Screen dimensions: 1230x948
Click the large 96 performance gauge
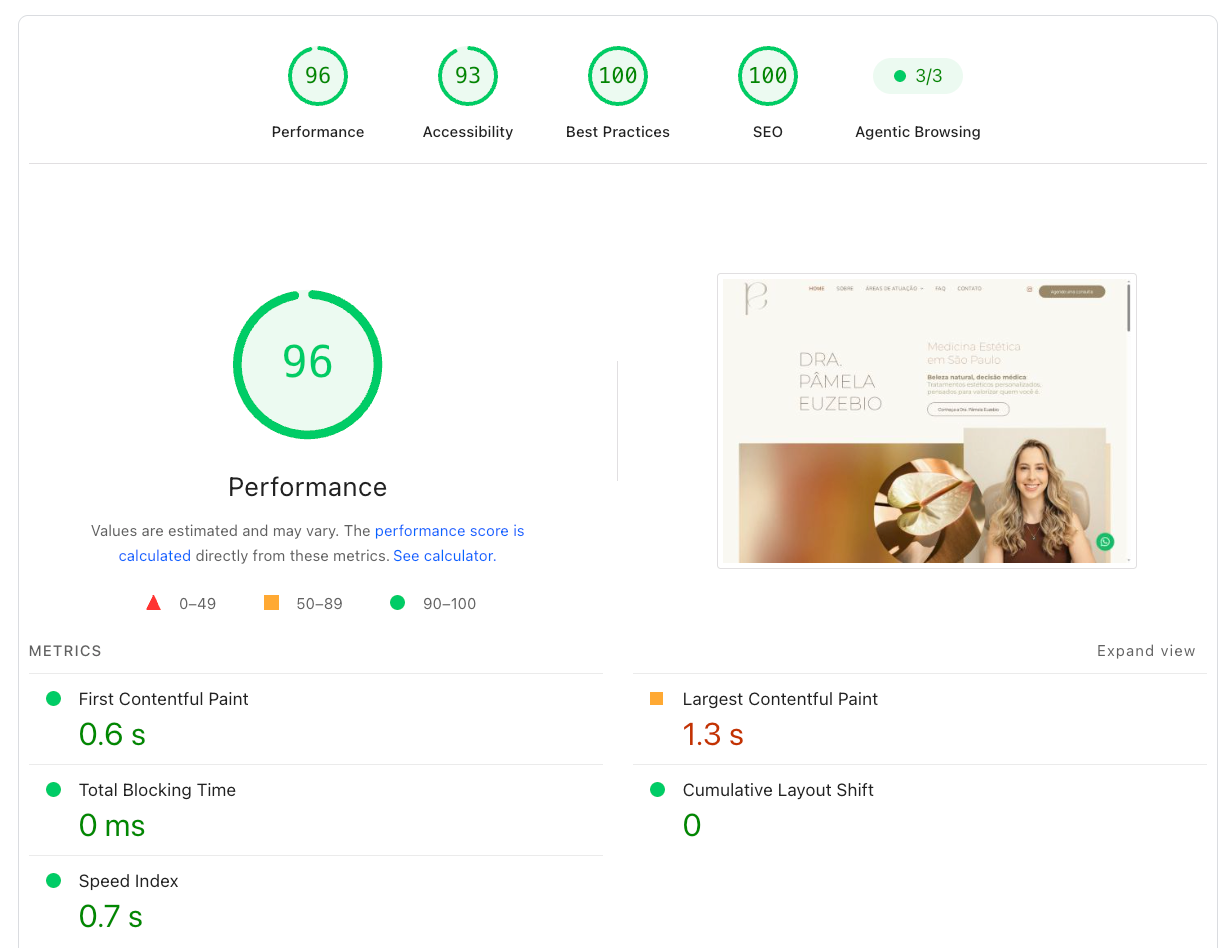[x=308, y=364]
